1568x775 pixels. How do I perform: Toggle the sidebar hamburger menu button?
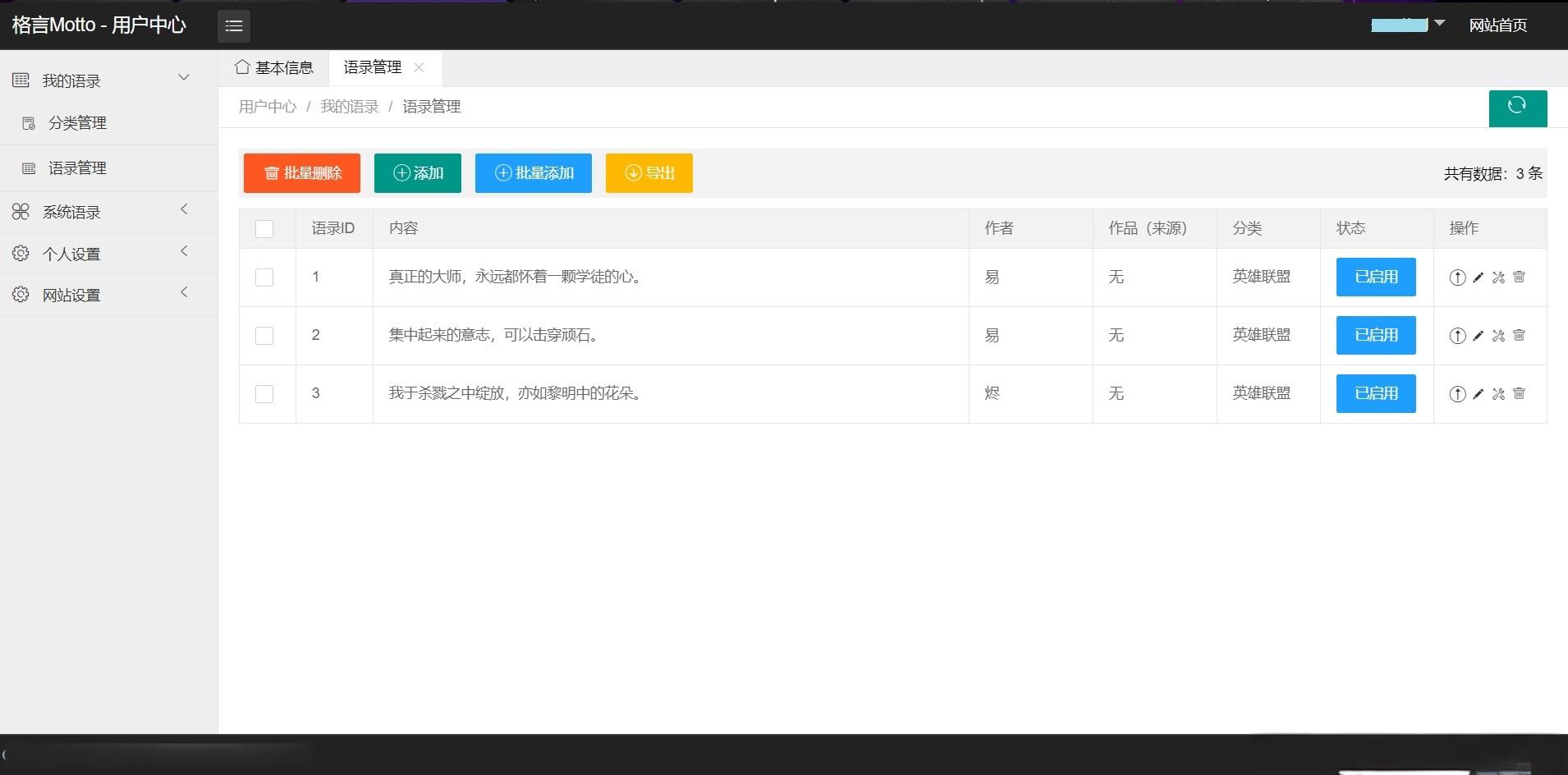tap(234, 25)
